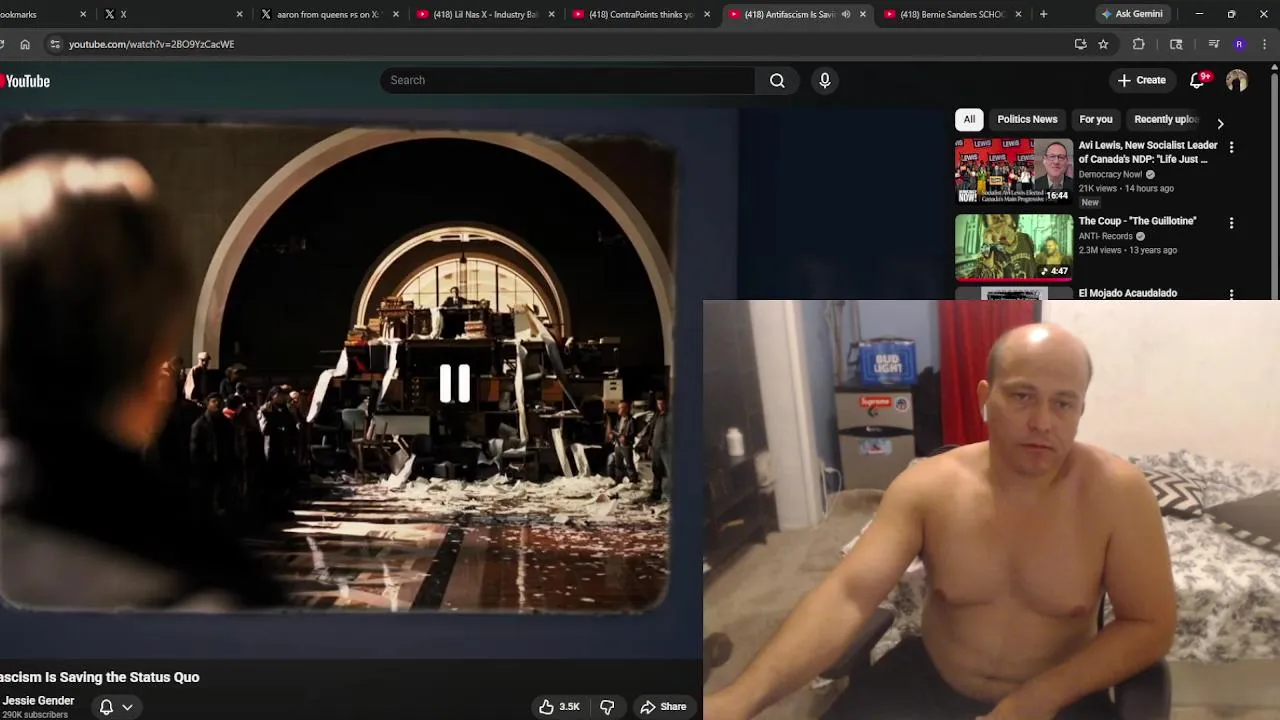
Task: Mute audio on Antifascism tab speaker icon
Action: point(846,14)
